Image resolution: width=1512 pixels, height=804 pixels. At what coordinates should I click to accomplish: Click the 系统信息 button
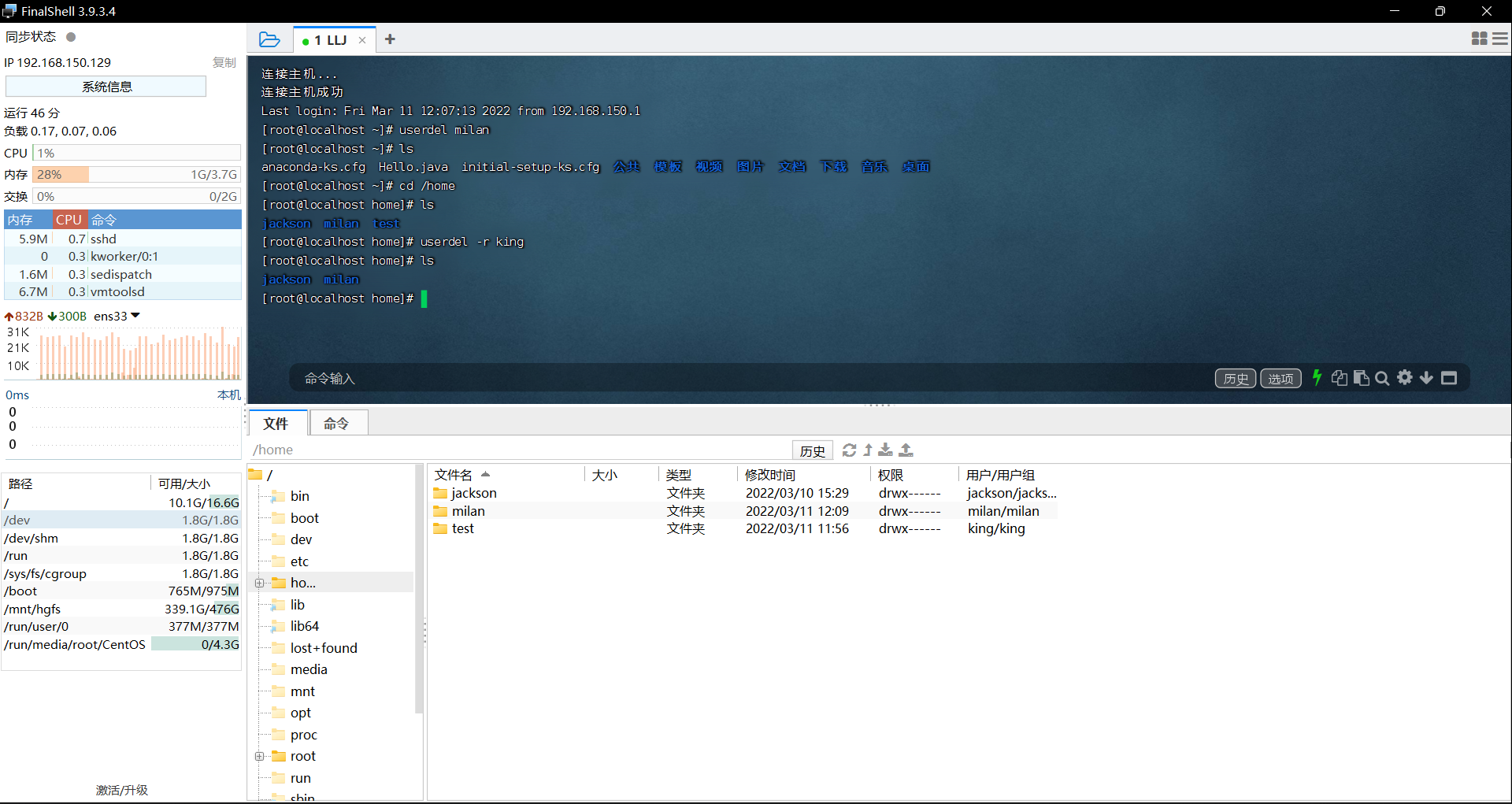[106, 87]
